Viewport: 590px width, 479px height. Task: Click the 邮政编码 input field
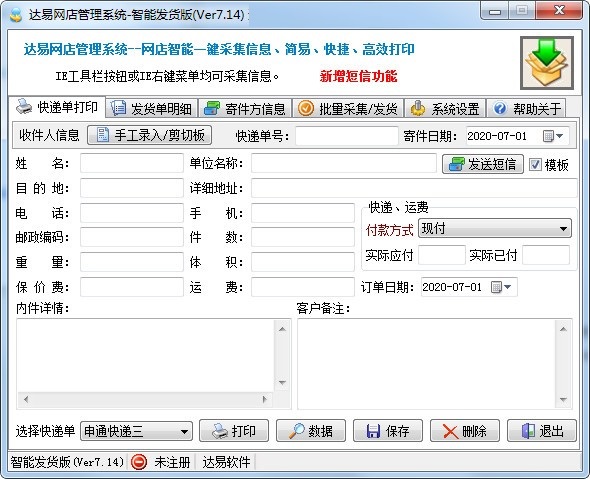(132, 237)
